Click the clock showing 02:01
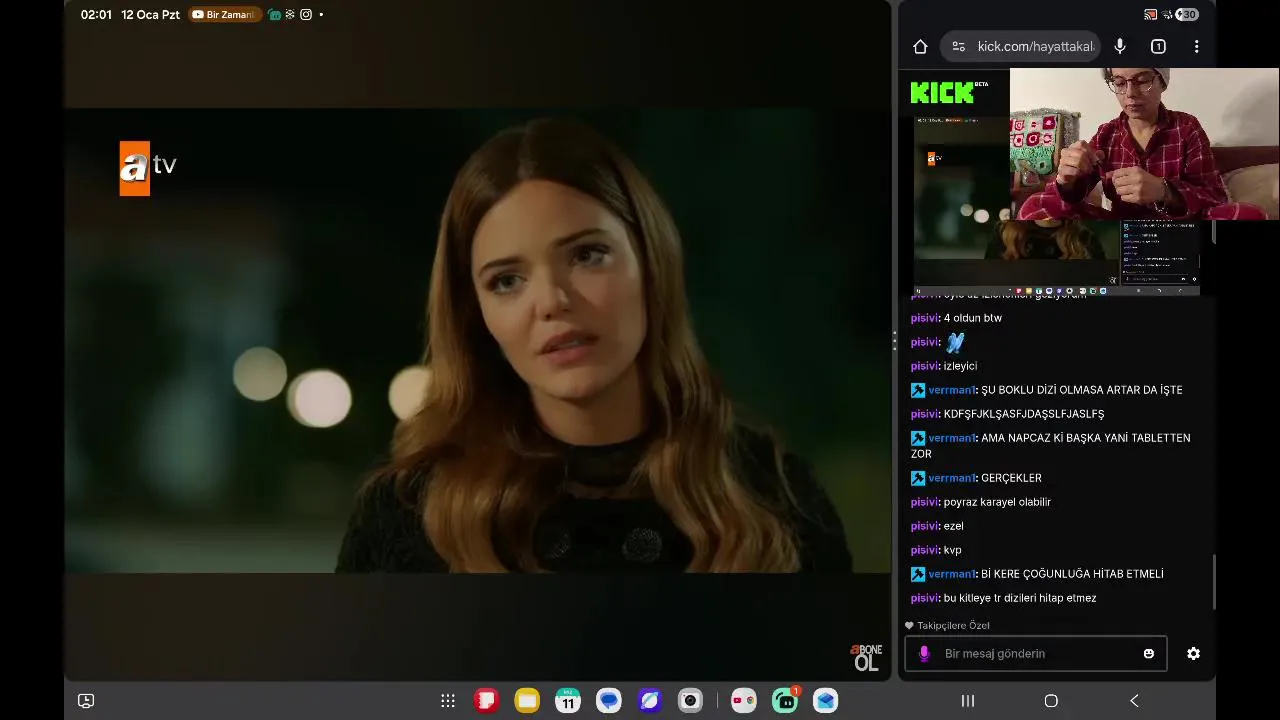 point(96,15)
